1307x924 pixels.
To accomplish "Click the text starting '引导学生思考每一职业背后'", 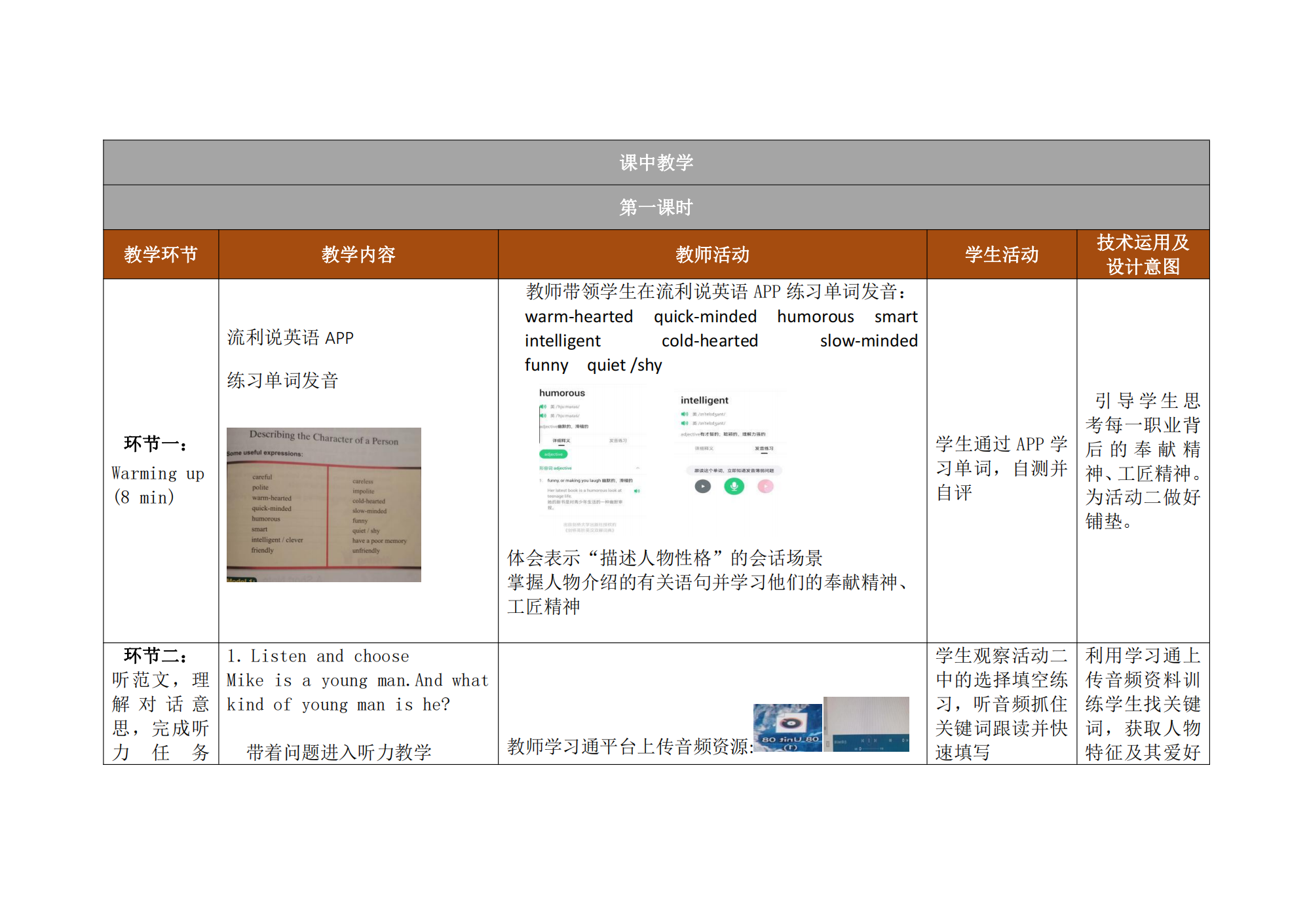I will (x=1143, y=461).
